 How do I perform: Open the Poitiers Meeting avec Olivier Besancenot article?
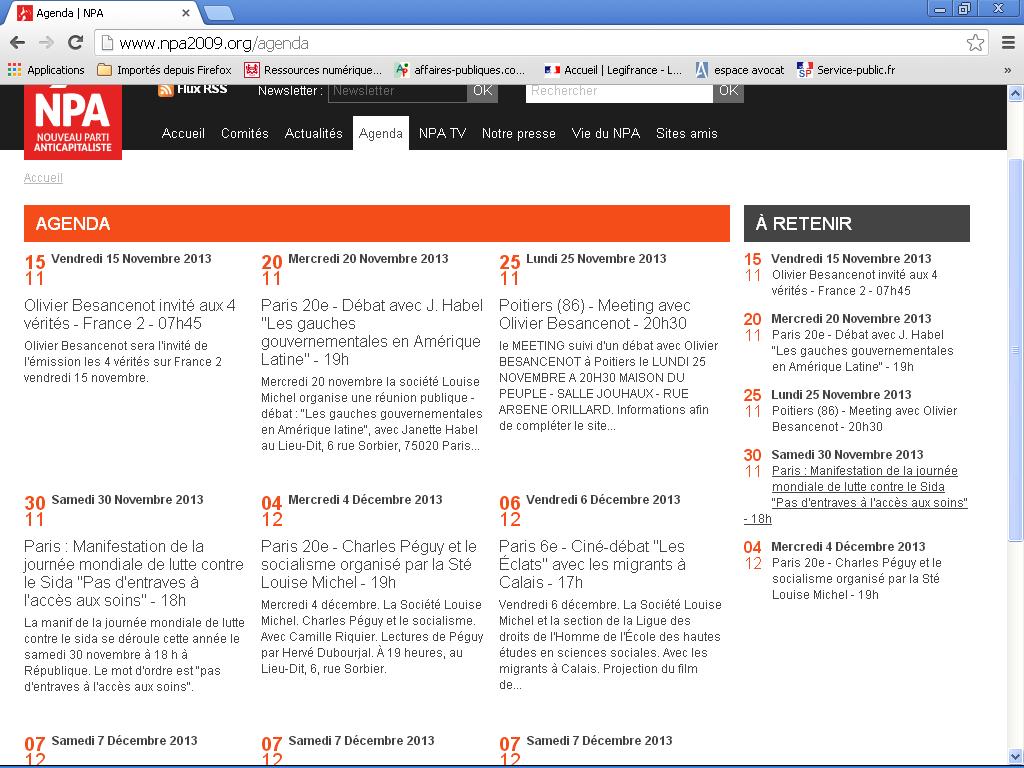(594, 314)
